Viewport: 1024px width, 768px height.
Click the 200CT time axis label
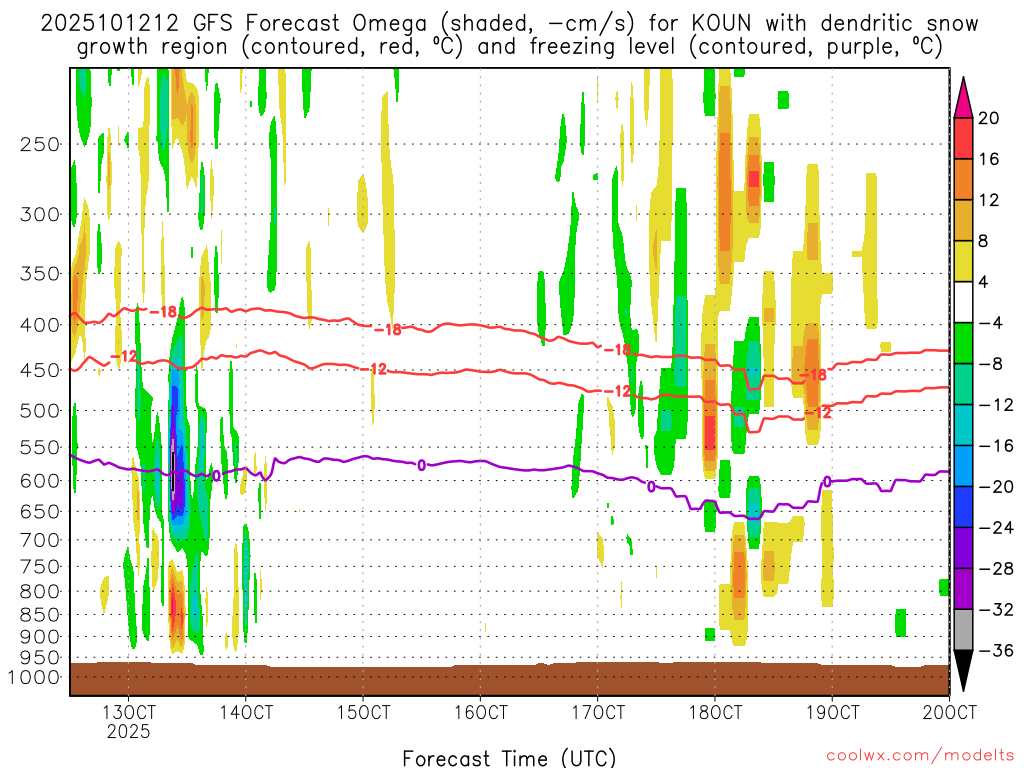950,711
